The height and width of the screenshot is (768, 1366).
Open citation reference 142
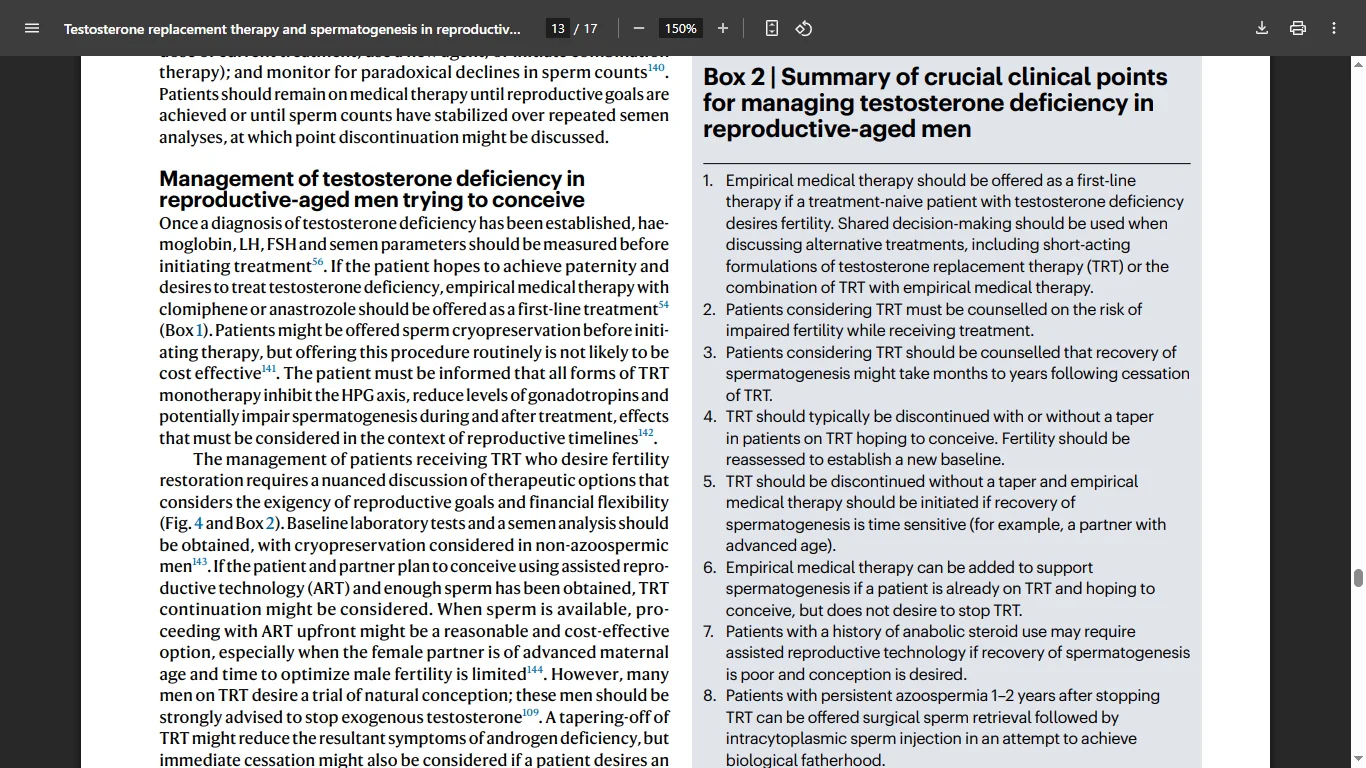[646, 433]
